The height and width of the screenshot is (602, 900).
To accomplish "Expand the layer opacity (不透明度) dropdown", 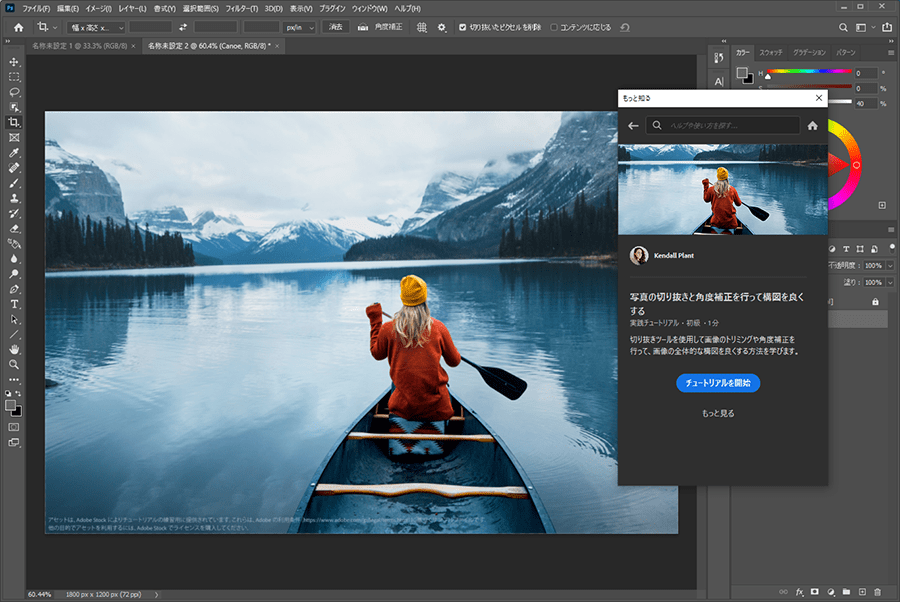I will click(x=890, y=265).
